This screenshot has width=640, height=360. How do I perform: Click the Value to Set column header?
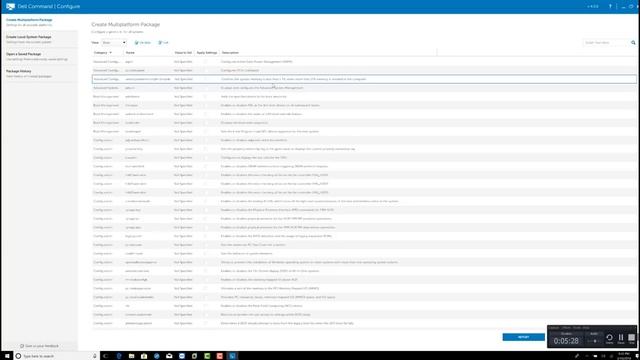pyautogui.click(x=183, y=53)
